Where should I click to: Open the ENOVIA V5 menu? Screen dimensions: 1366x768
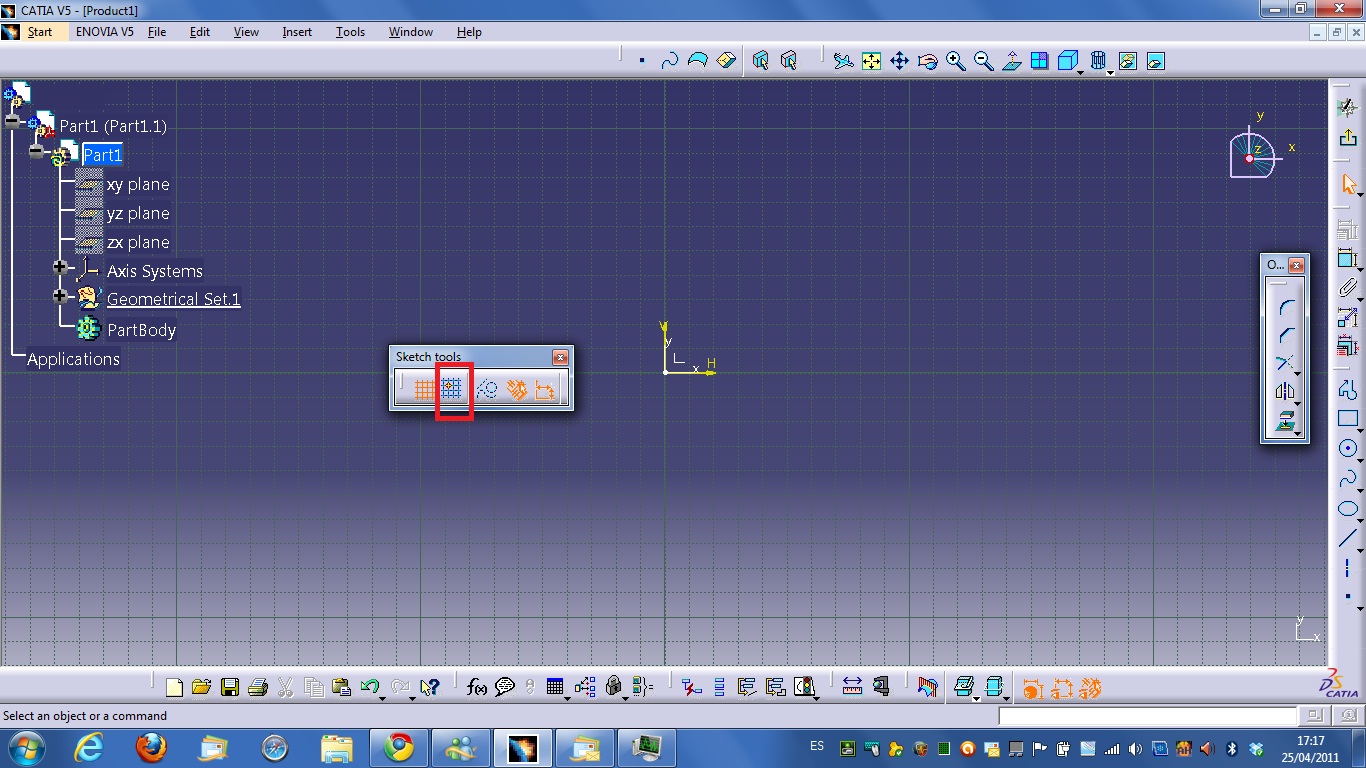(105, 32)
